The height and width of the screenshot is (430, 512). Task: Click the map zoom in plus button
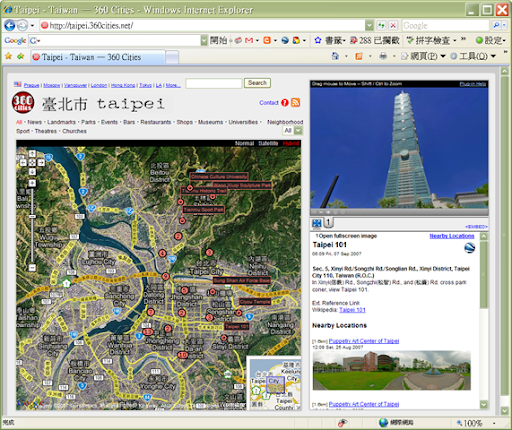coord(32,183)
